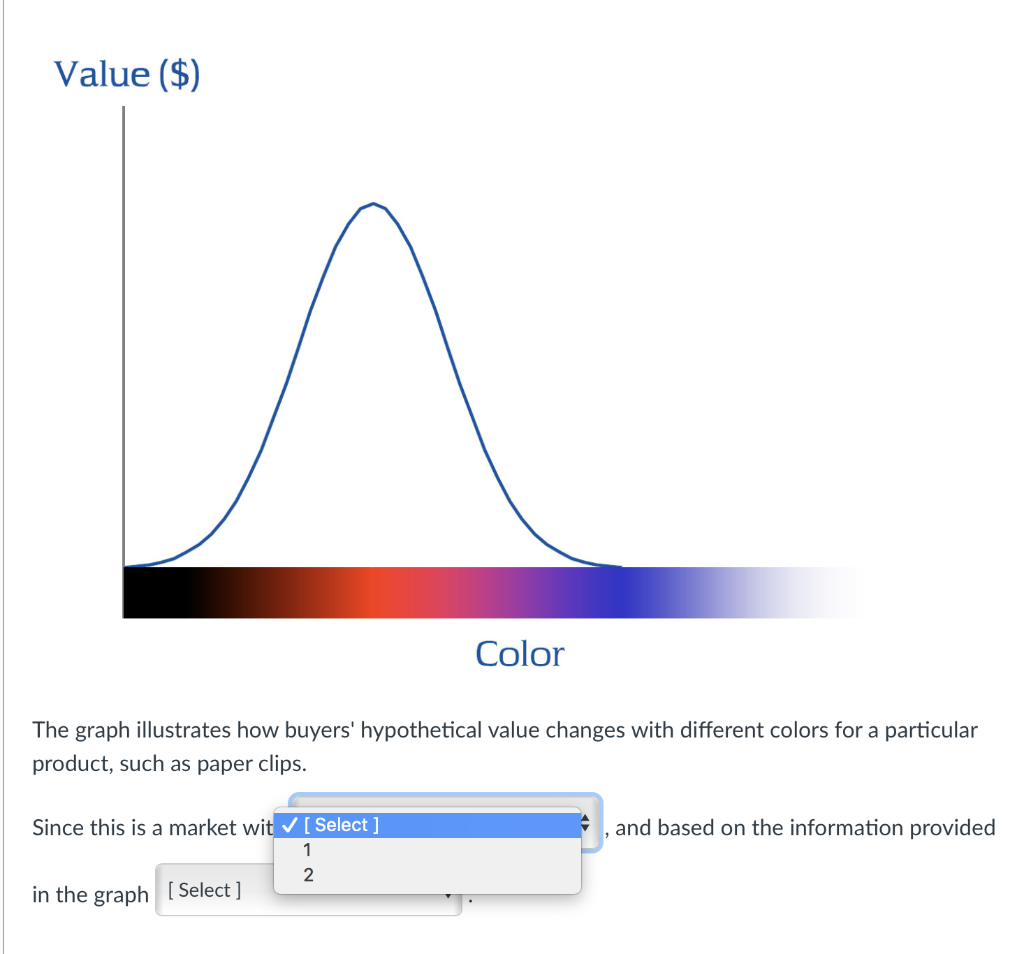
Task: Select option 1 in the open dropdown
Action: [x=307, y=850]
